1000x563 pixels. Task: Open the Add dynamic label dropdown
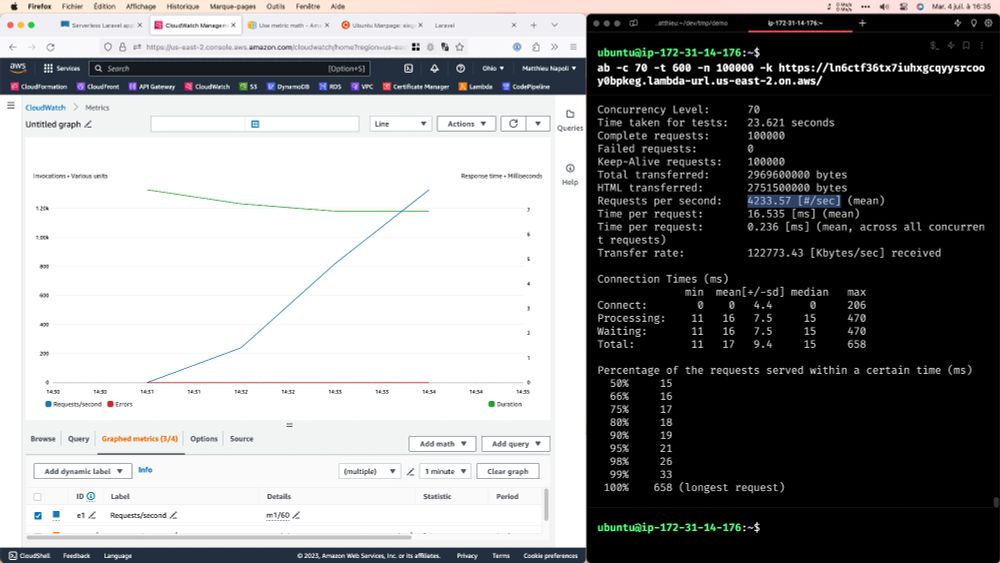coord(83,471)
